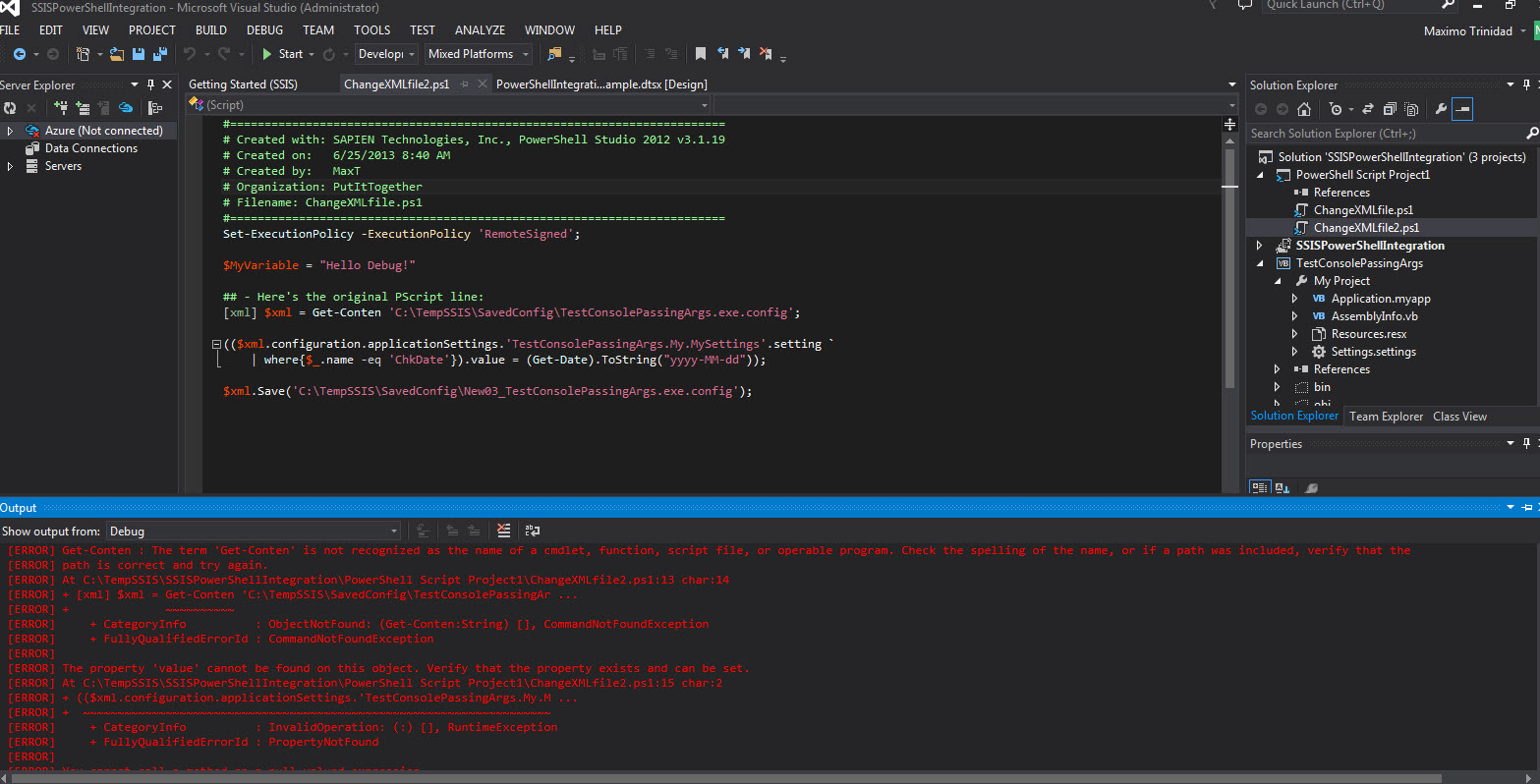Toggle Word Wrap in Output window
1540x784 pixels.
pyautogui.click(x=532, y=531)
